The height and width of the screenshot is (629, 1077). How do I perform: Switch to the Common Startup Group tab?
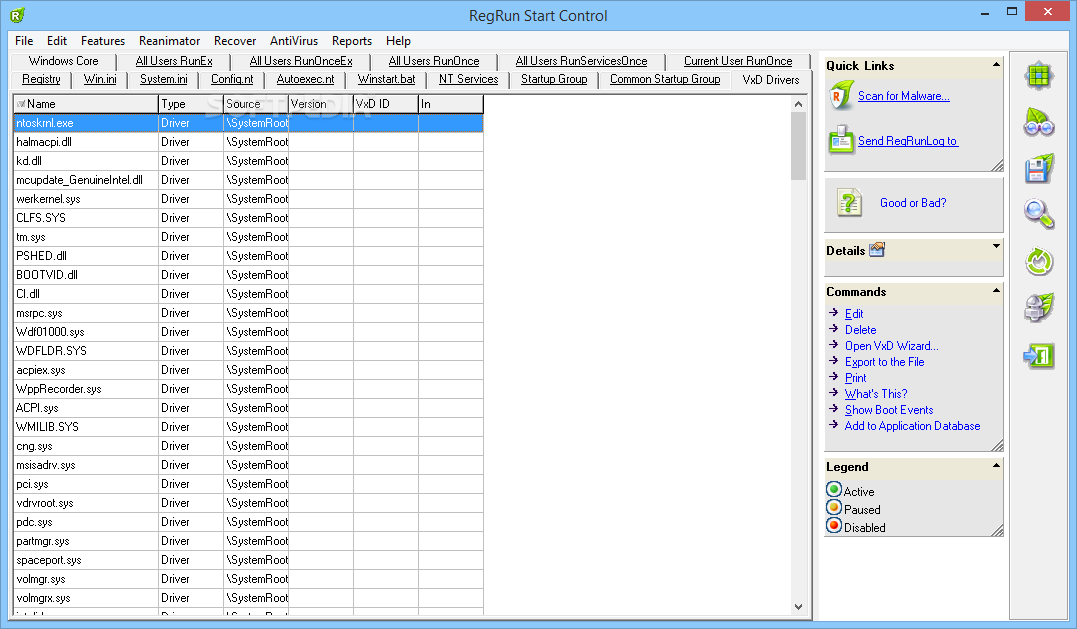(x=665, y=79)
